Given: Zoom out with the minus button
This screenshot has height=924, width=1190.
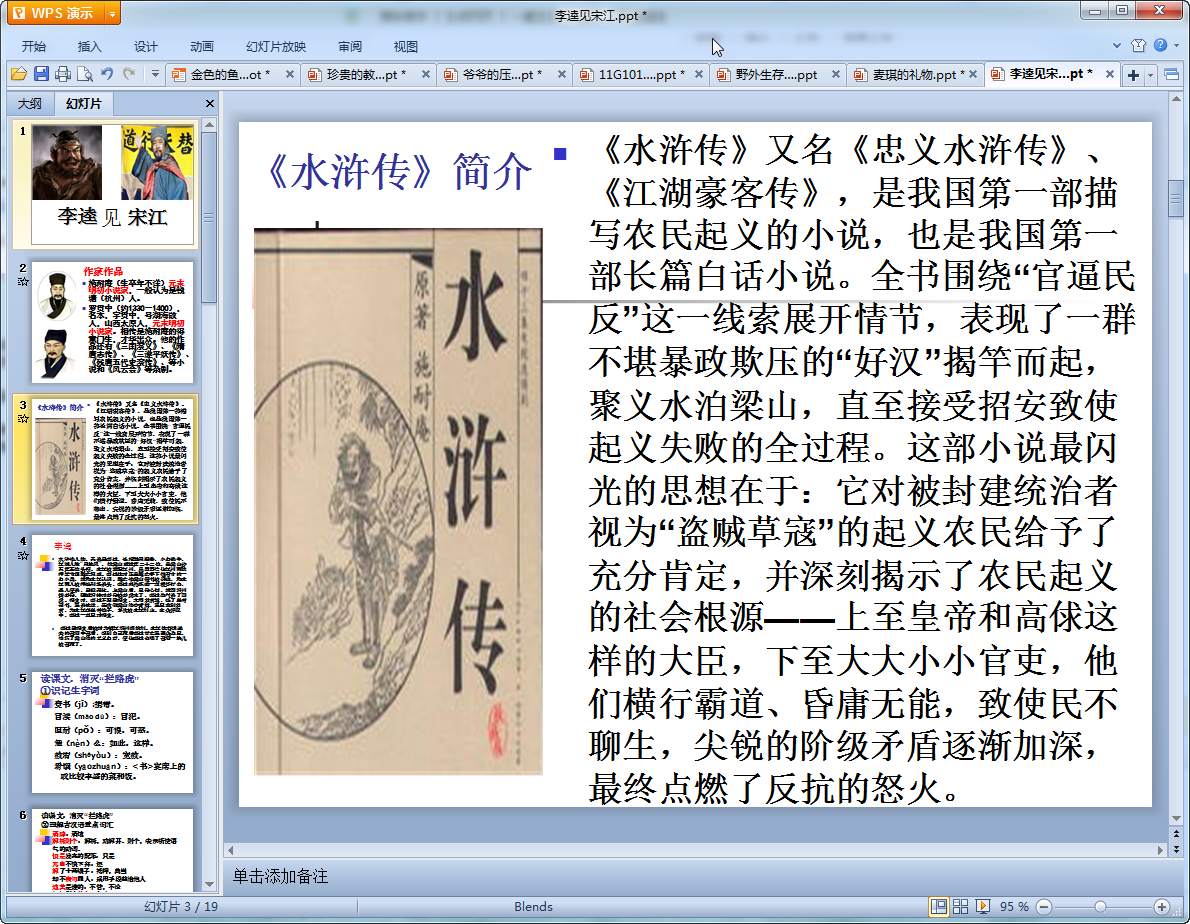Looking at the screenshot, I should 1044,907.
